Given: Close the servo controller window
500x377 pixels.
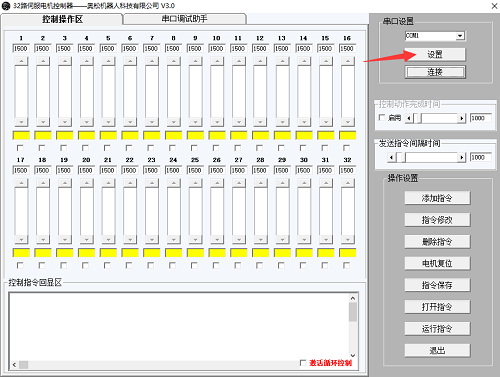Looking at the screenshot, I should tap(494, 6).
